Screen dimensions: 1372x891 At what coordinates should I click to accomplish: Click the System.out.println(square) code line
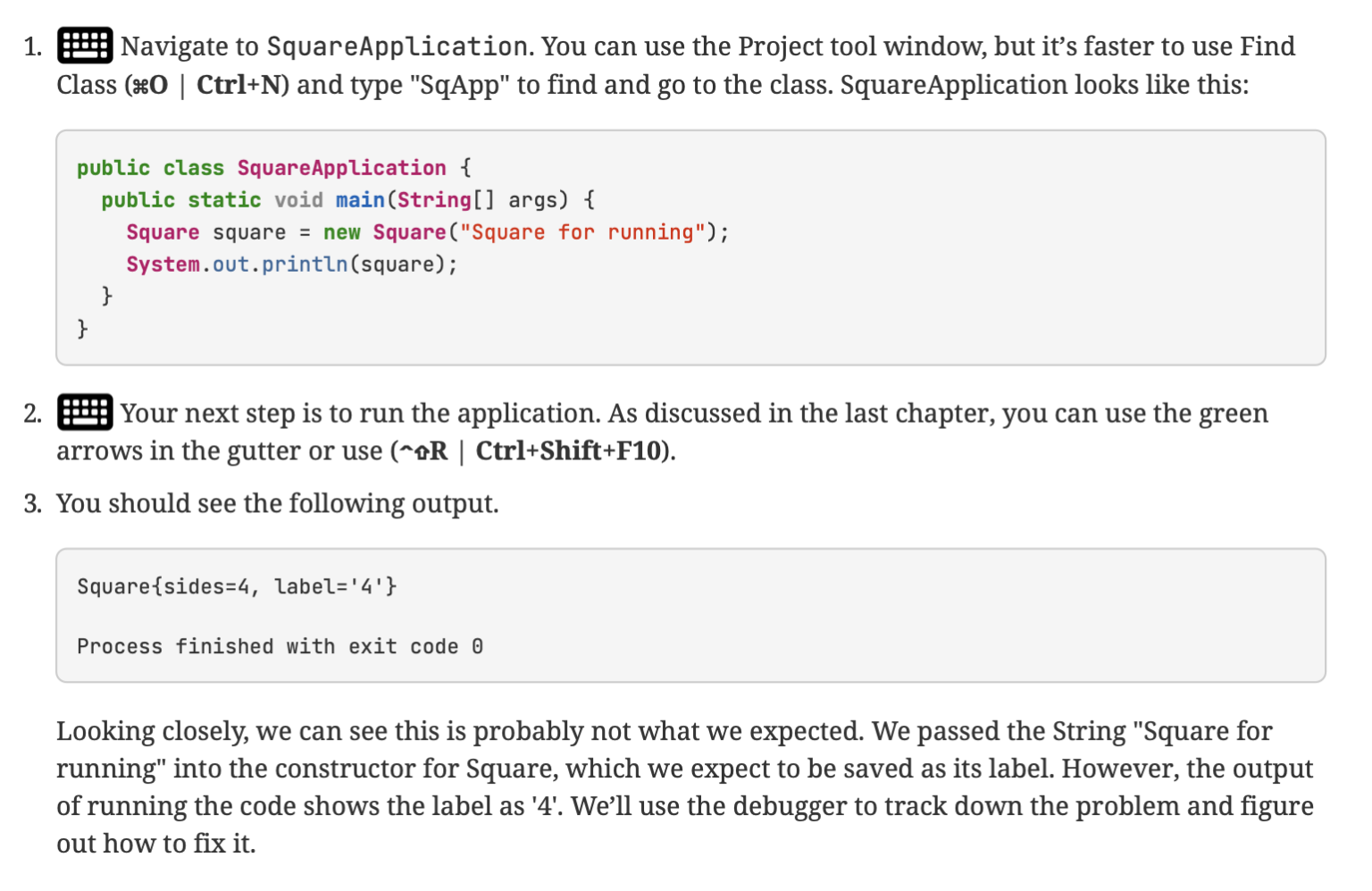click(x=291, y=265)
